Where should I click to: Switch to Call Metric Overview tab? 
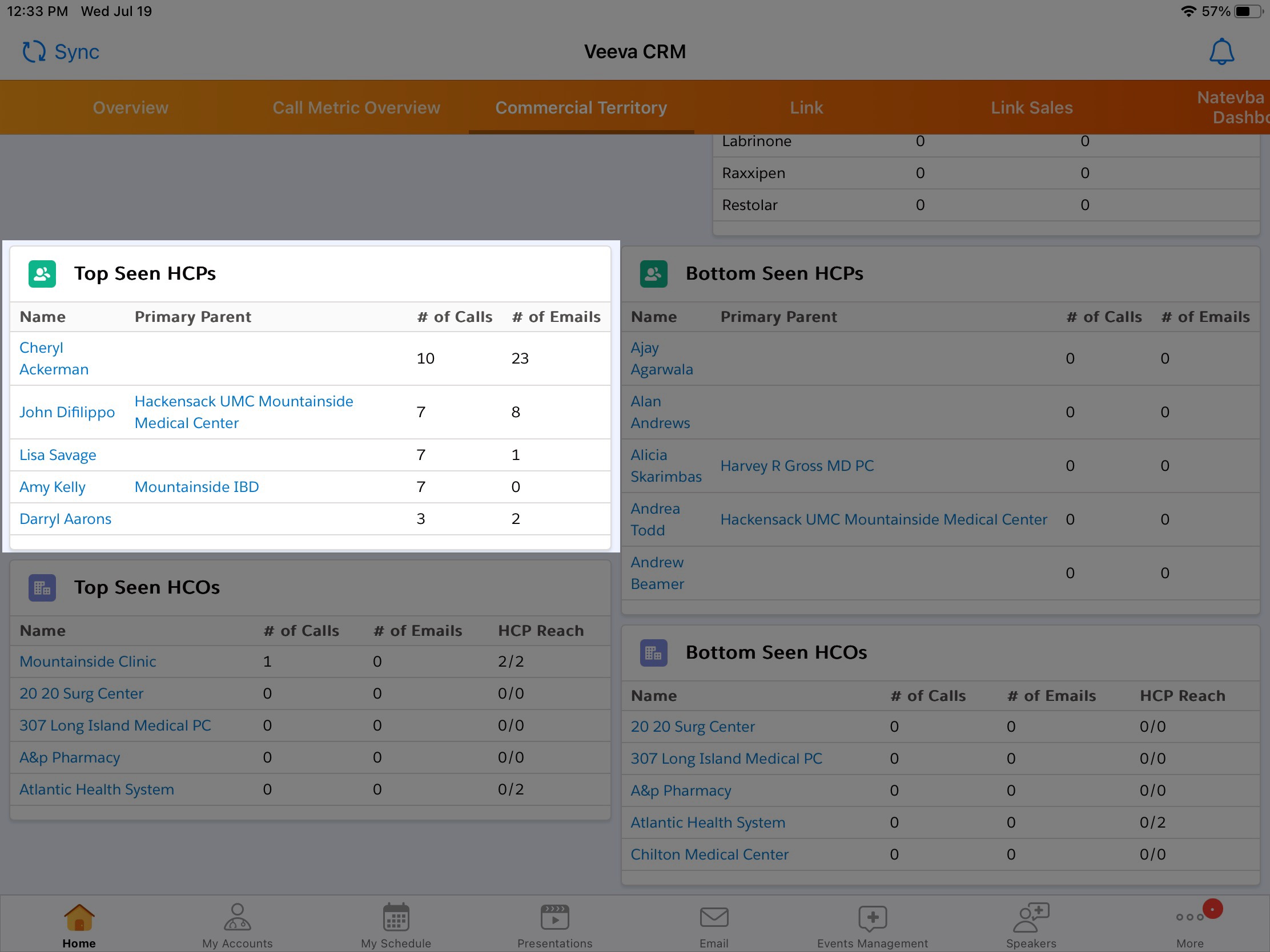pos(356,107)
